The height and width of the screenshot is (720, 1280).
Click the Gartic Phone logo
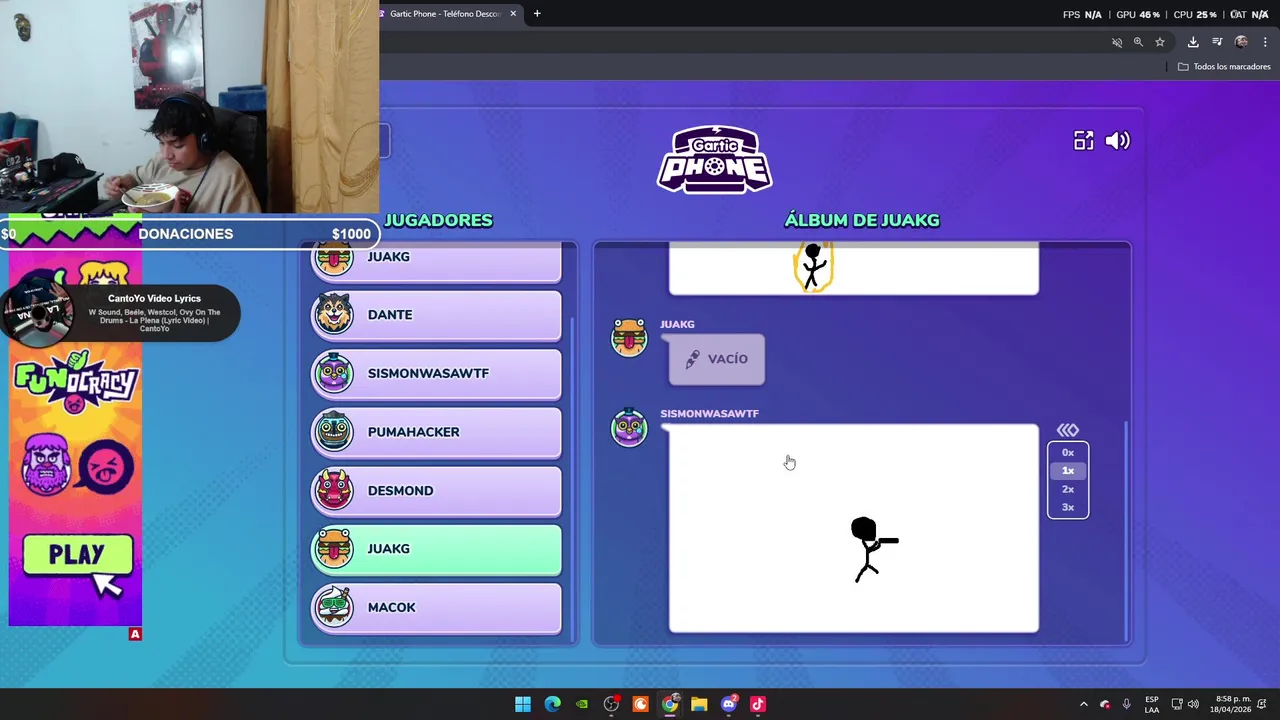tap(714, 159)
